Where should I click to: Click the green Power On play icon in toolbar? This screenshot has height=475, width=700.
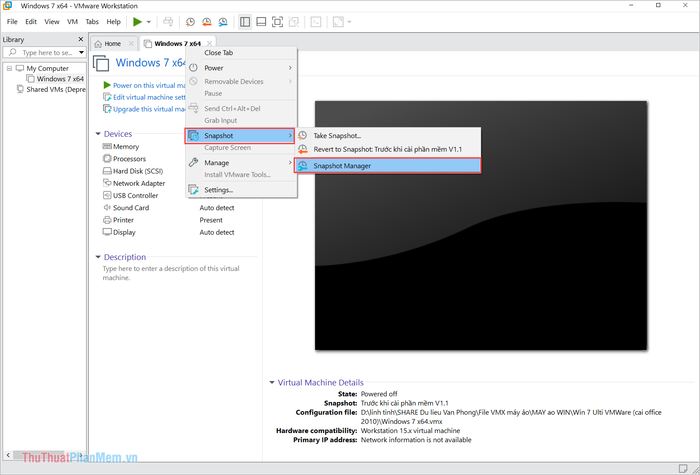point(138,22)
